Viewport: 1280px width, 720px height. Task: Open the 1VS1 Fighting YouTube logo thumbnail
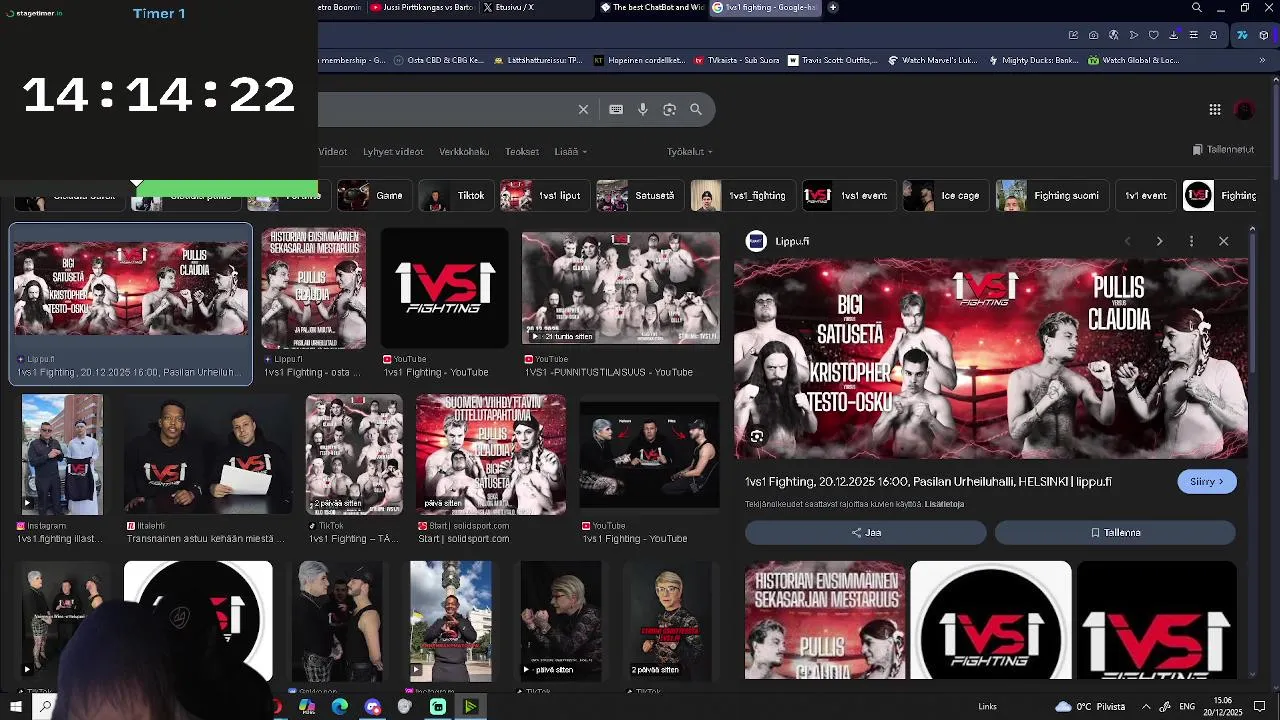pyautogui.click(x=444, y=288)
